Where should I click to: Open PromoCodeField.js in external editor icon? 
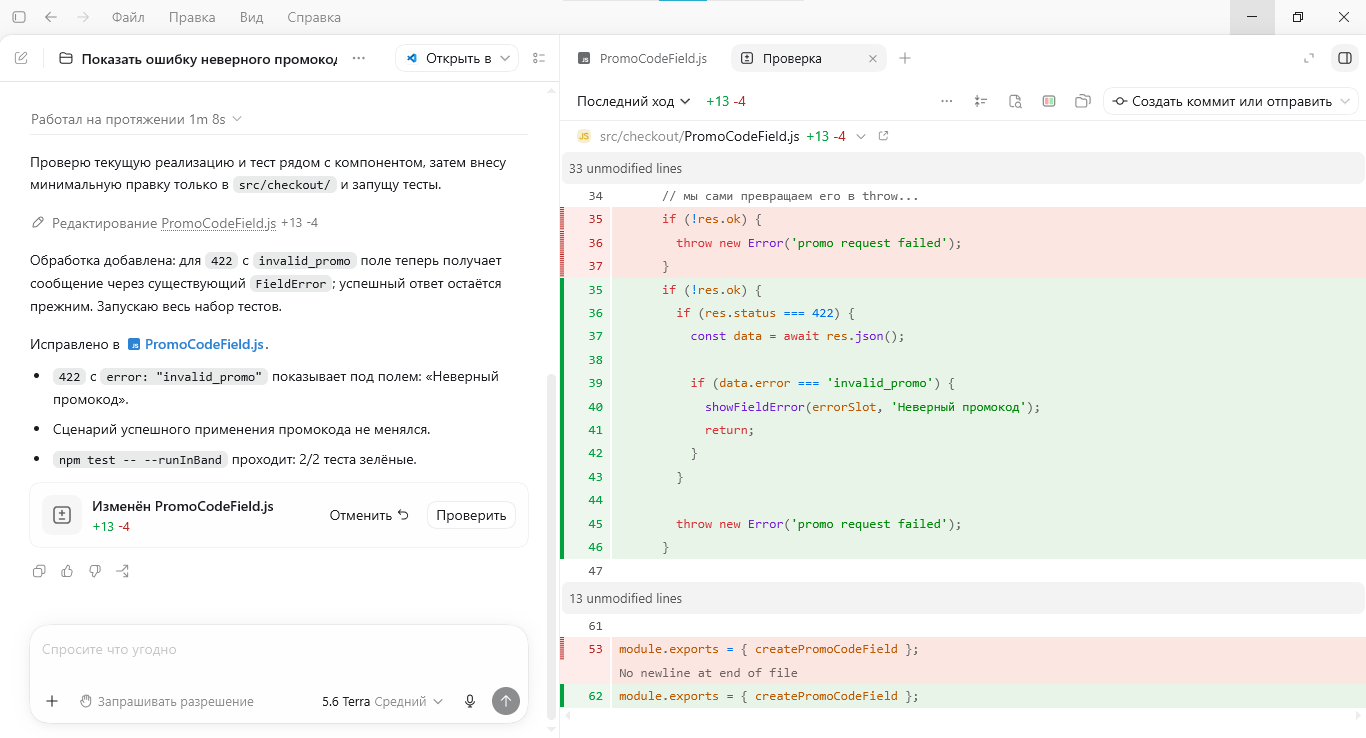click(x=883, y=136)
